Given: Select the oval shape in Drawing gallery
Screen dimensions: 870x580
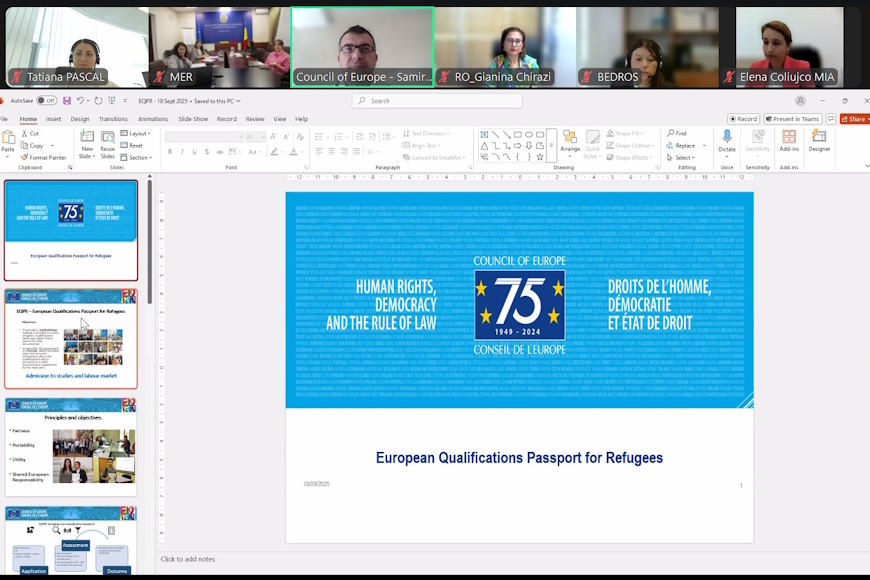Looking at the screenshot, I should [x=529, y=134].
